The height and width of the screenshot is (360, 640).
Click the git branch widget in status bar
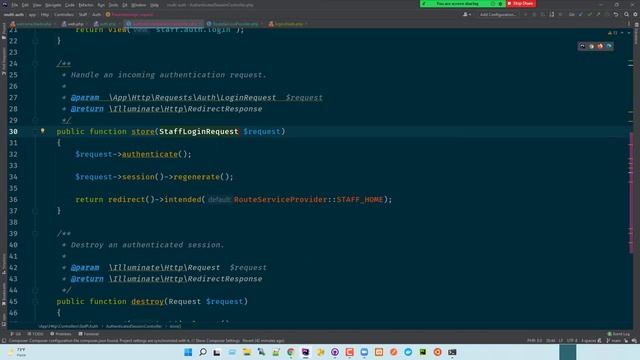(614, 340)
